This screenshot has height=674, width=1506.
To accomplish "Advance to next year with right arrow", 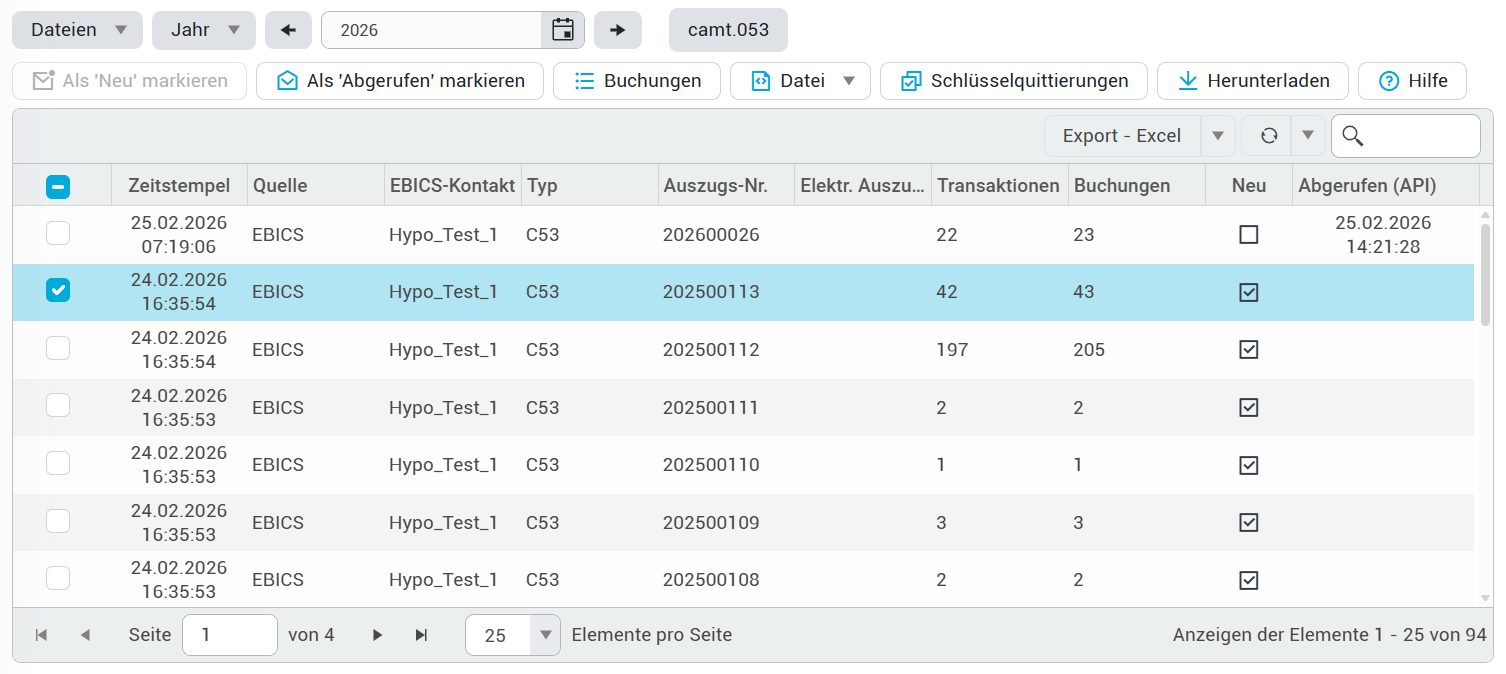I will (x=617, y=30).
